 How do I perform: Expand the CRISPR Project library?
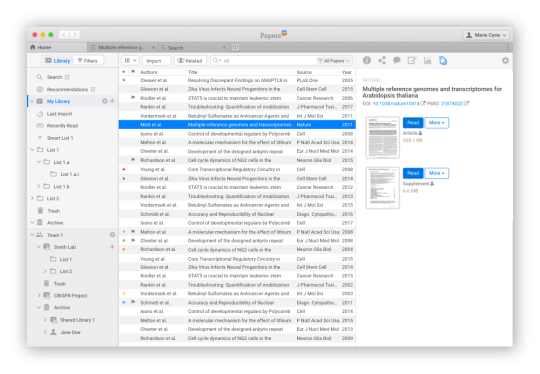click(39, 295)
